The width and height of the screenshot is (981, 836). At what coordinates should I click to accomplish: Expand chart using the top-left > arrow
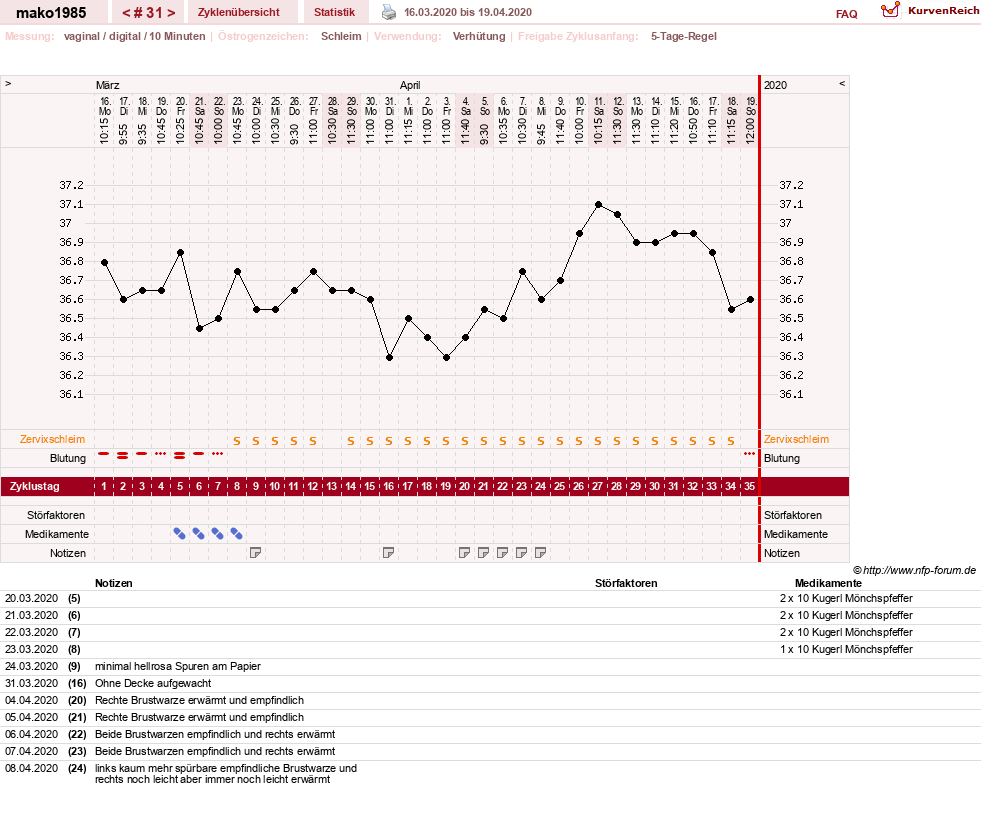click(8, 83)
